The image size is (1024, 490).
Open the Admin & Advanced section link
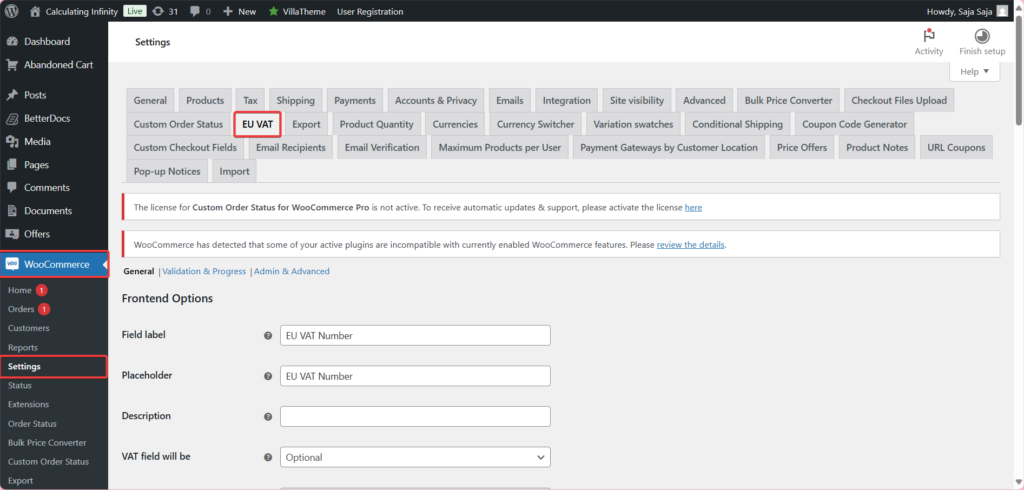pyautogui.click(x=292, y=271)
